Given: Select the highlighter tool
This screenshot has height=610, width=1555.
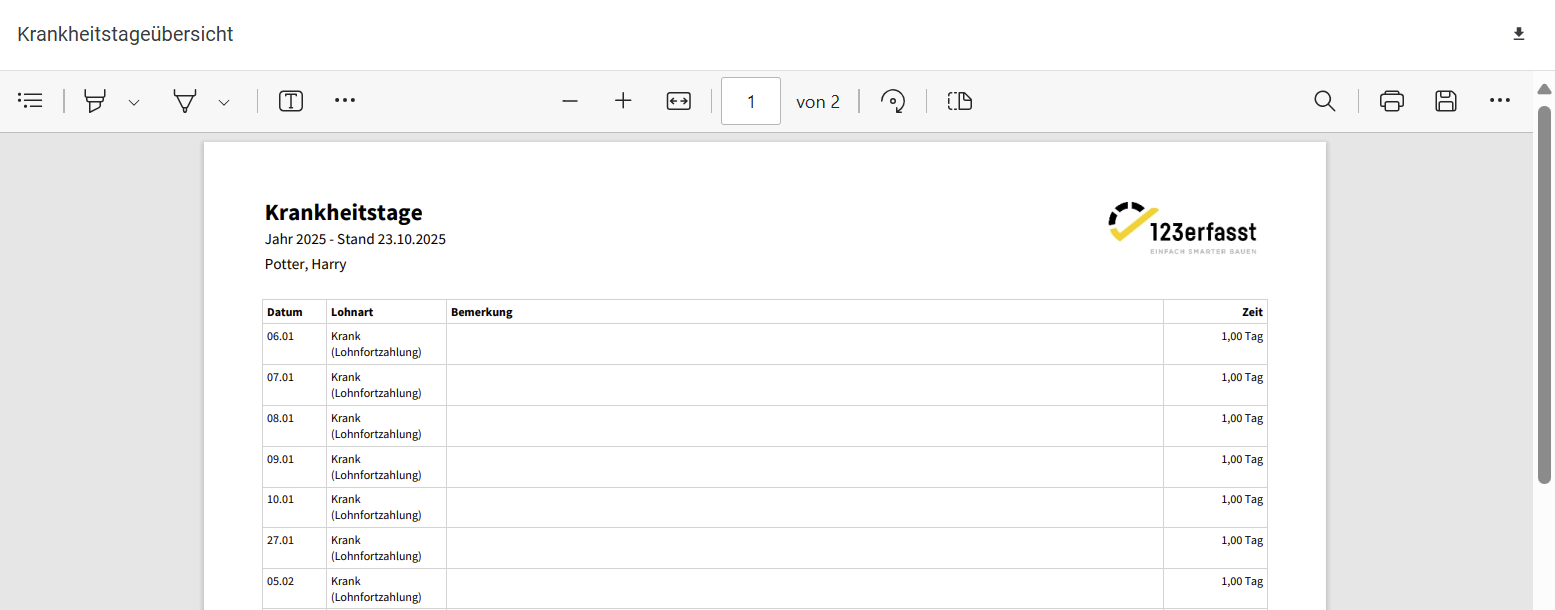Looking at the screenshot, I should 95,101.
